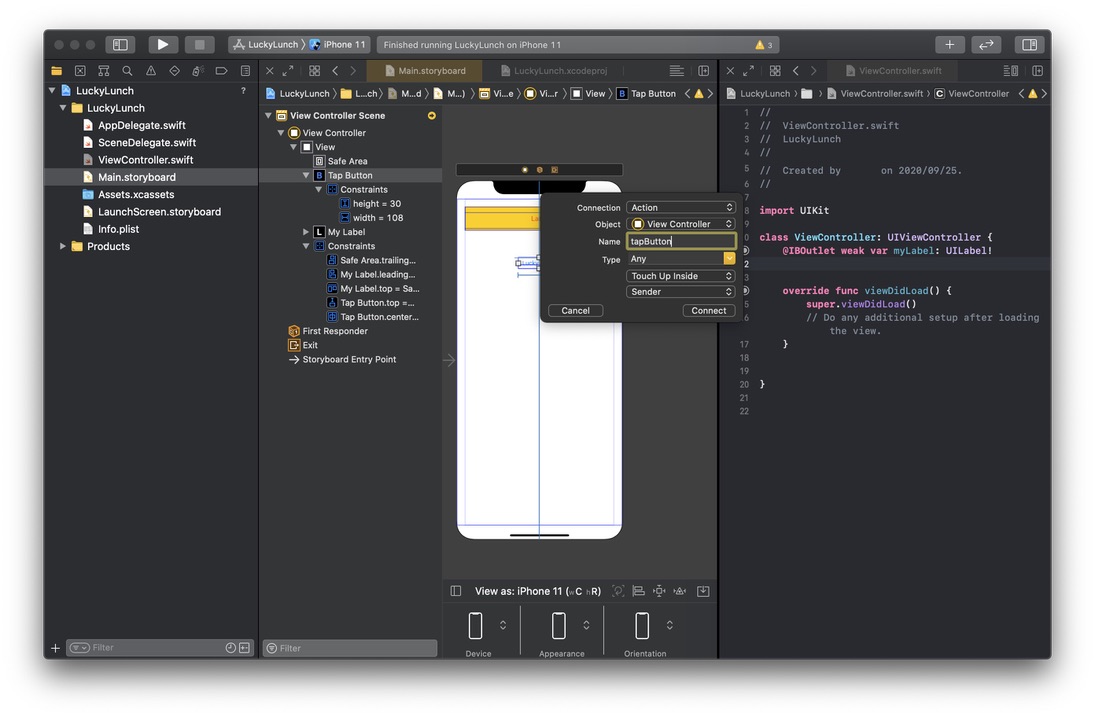Screen dimensions: 1095x717
Task: Select the Exit outline item
Action: pos(310,345)
